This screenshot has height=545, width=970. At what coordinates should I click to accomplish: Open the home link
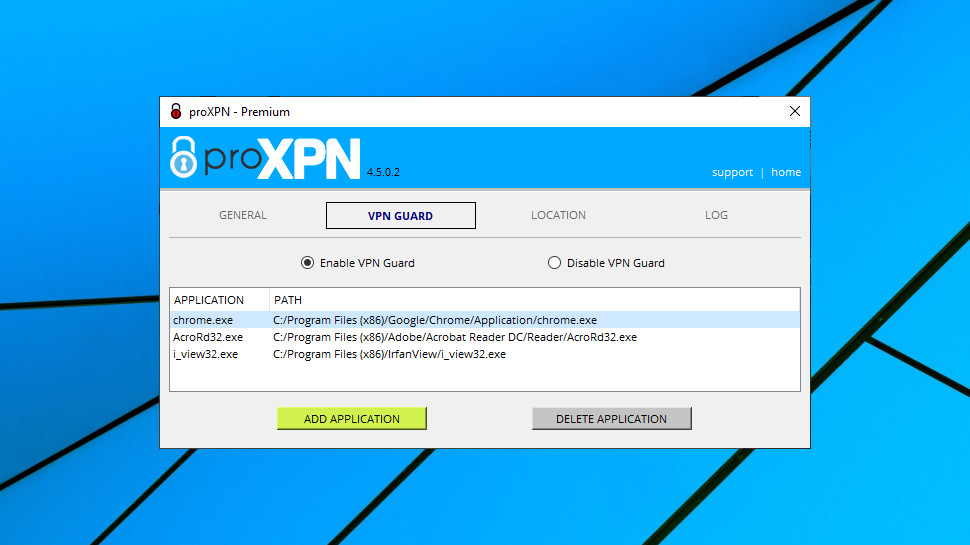pyautogui.click(x=786, y=172)
